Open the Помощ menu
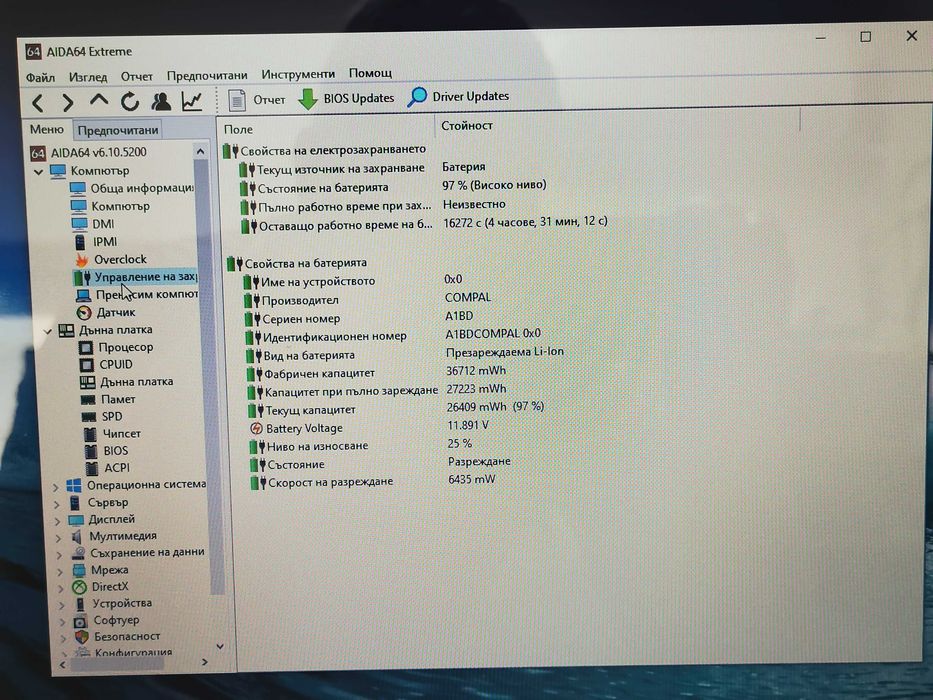Viewport: 933px width, 700px height. click(370, 73)
